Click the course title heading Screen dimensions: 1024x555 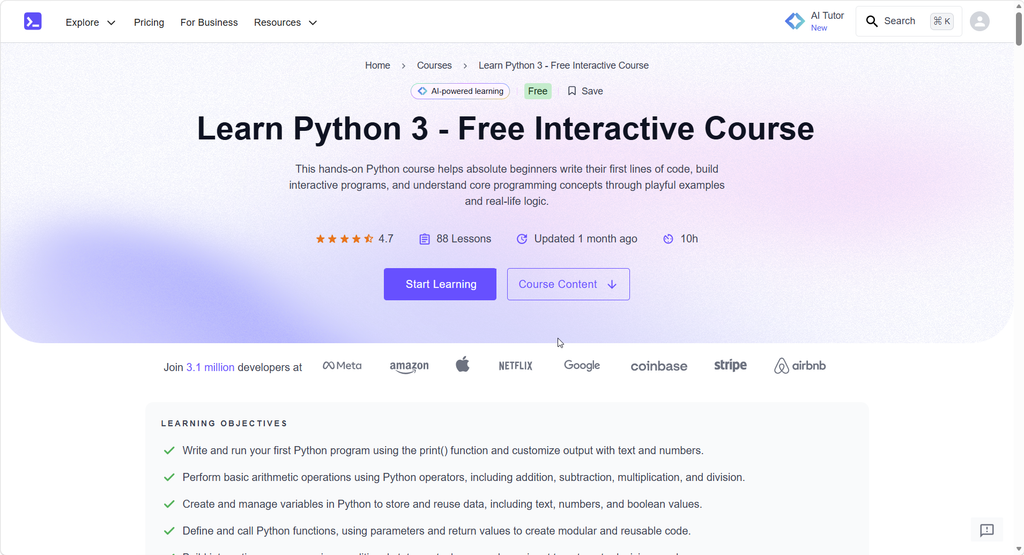[505, 128]
